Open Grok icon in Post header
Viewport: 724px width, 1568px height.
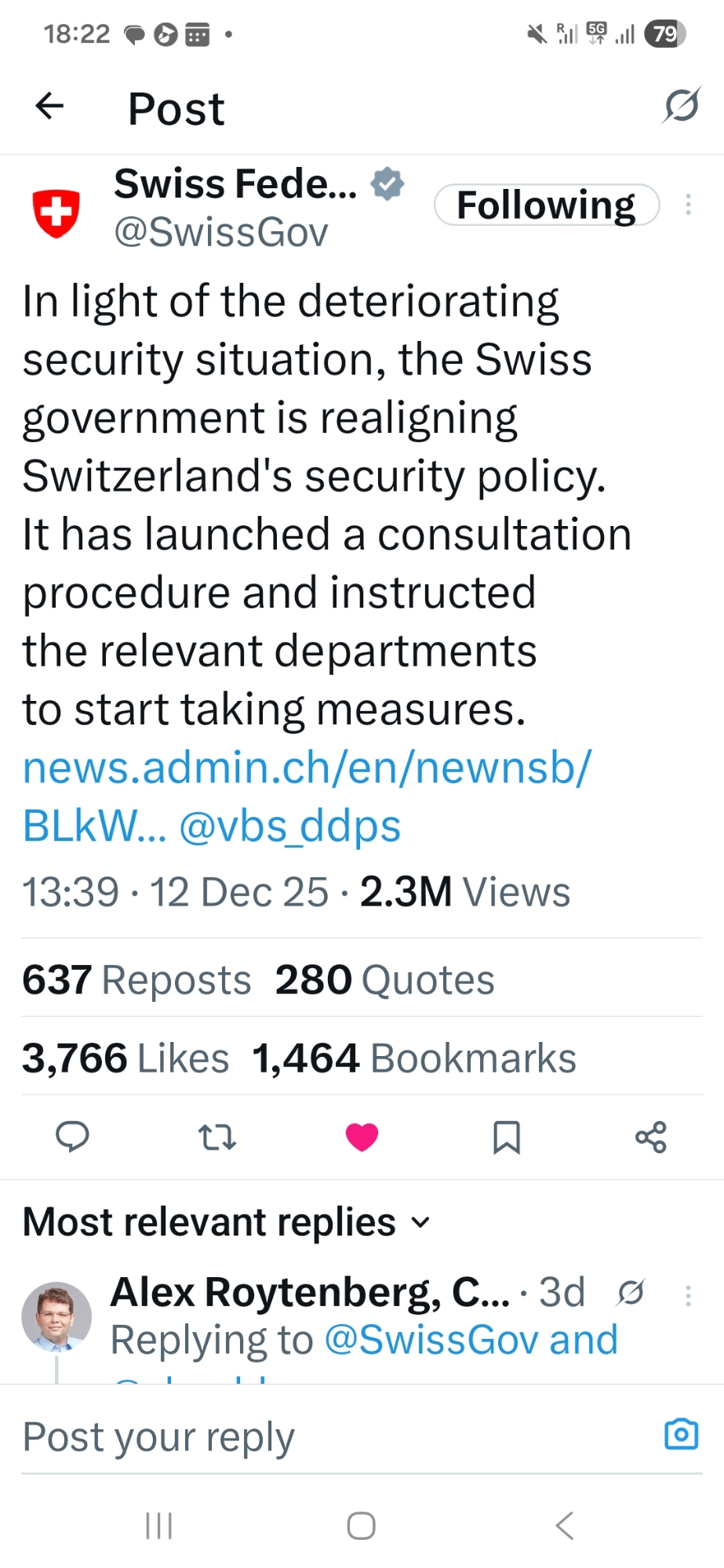tap(680, 106)
